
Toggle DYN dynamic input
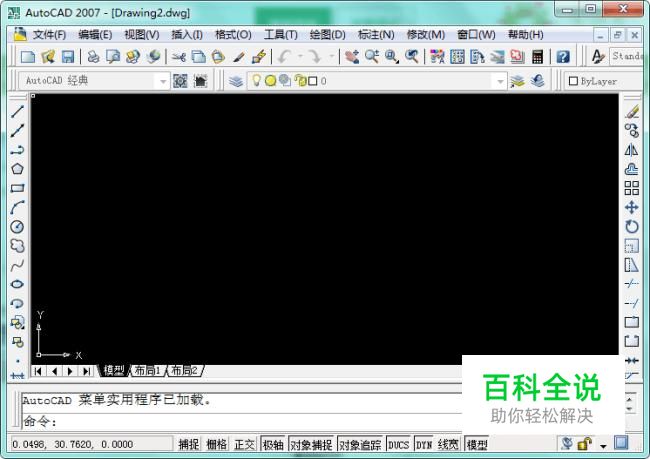coord(424,444)
